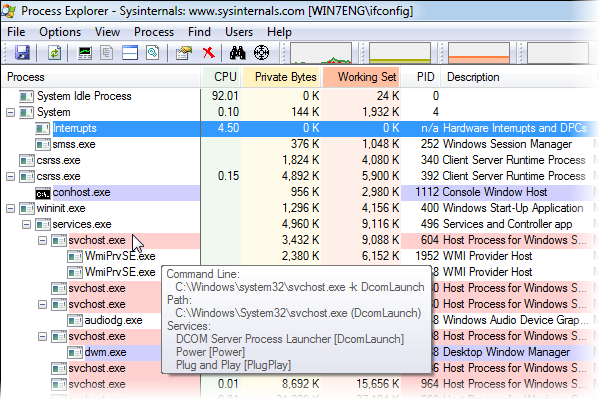The height and width of the screenshot is (400, 600).
Task: Click the services.exe process icon
Action: pos(43,225)
